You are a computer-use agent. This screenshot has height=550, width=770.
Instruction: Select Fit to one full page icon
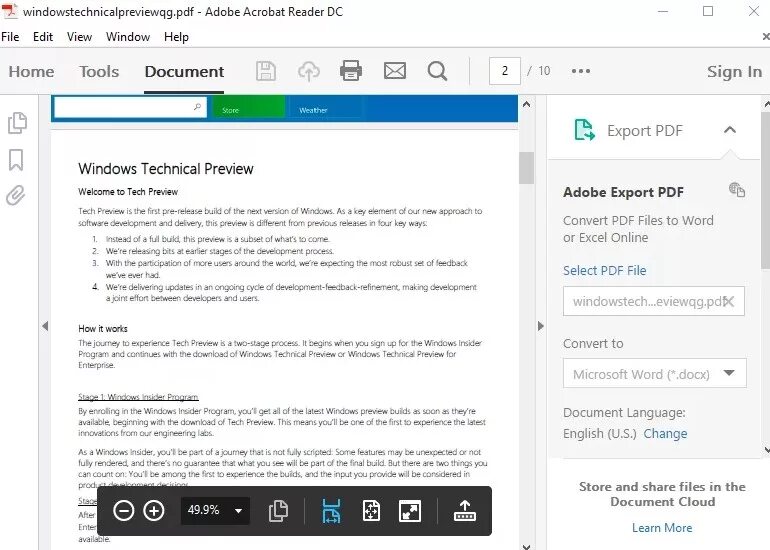point(371,511)
